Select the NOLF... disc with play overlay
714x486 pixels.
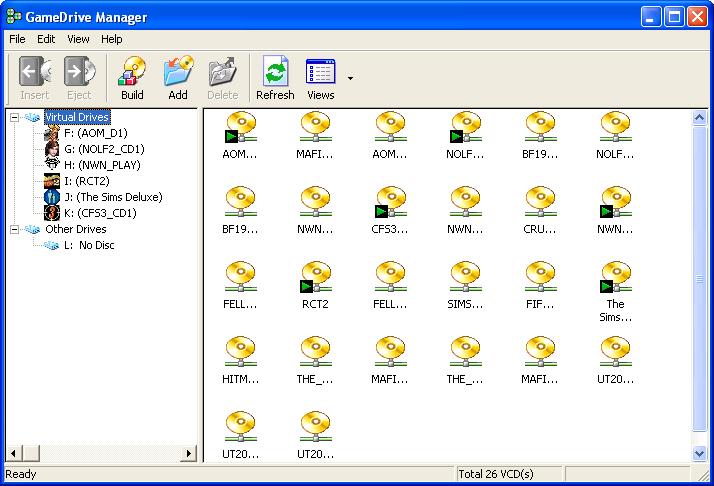click(x=465, y=127)
